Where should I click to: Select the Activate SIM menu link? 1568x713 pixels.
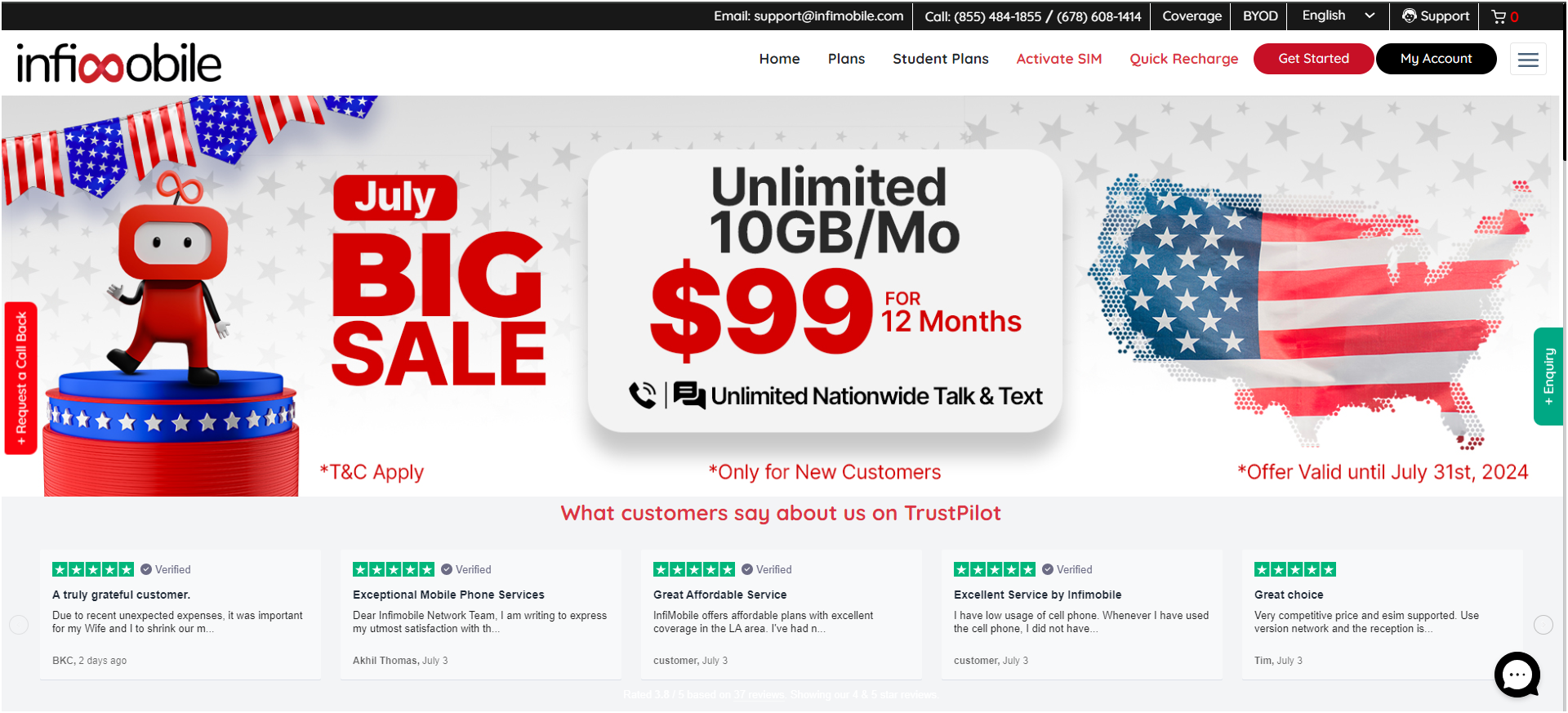click(x=1059, y=59)
